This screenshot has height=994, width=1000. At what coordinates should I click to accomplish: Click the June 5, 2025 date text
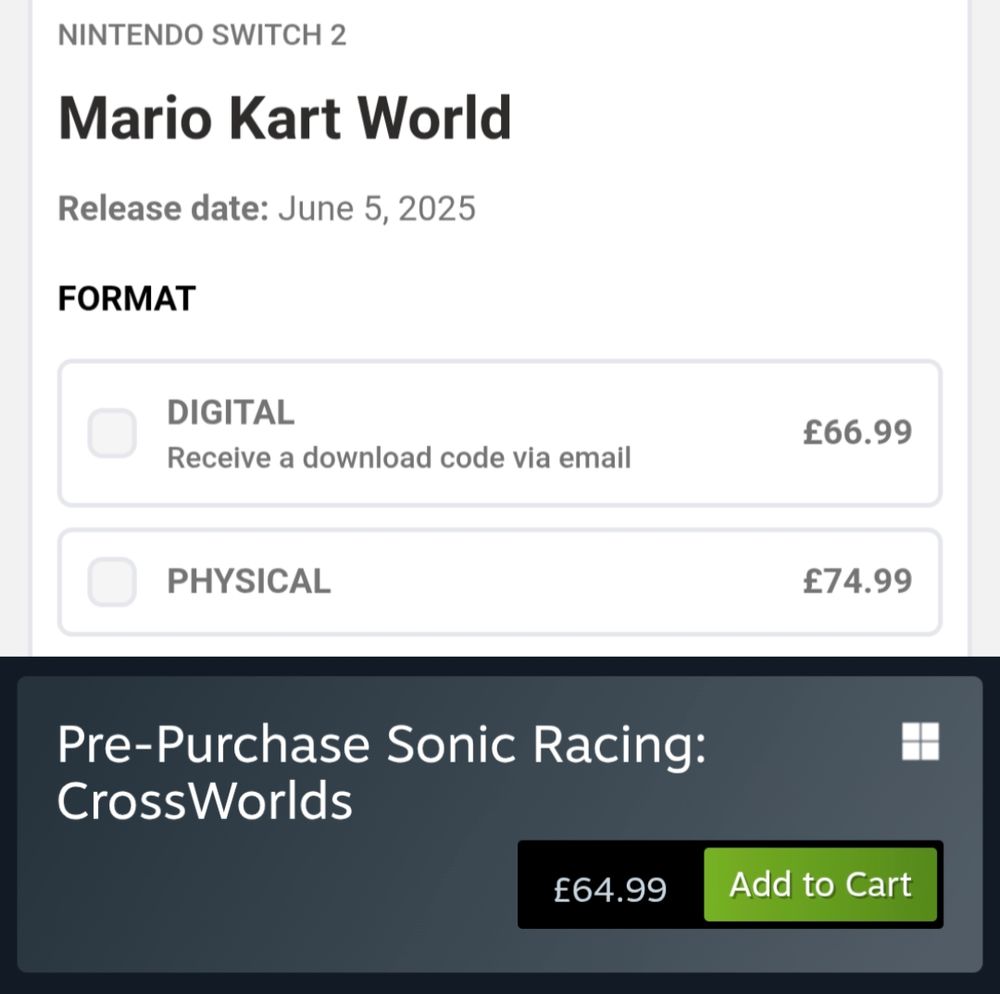(x=377, y=208)
